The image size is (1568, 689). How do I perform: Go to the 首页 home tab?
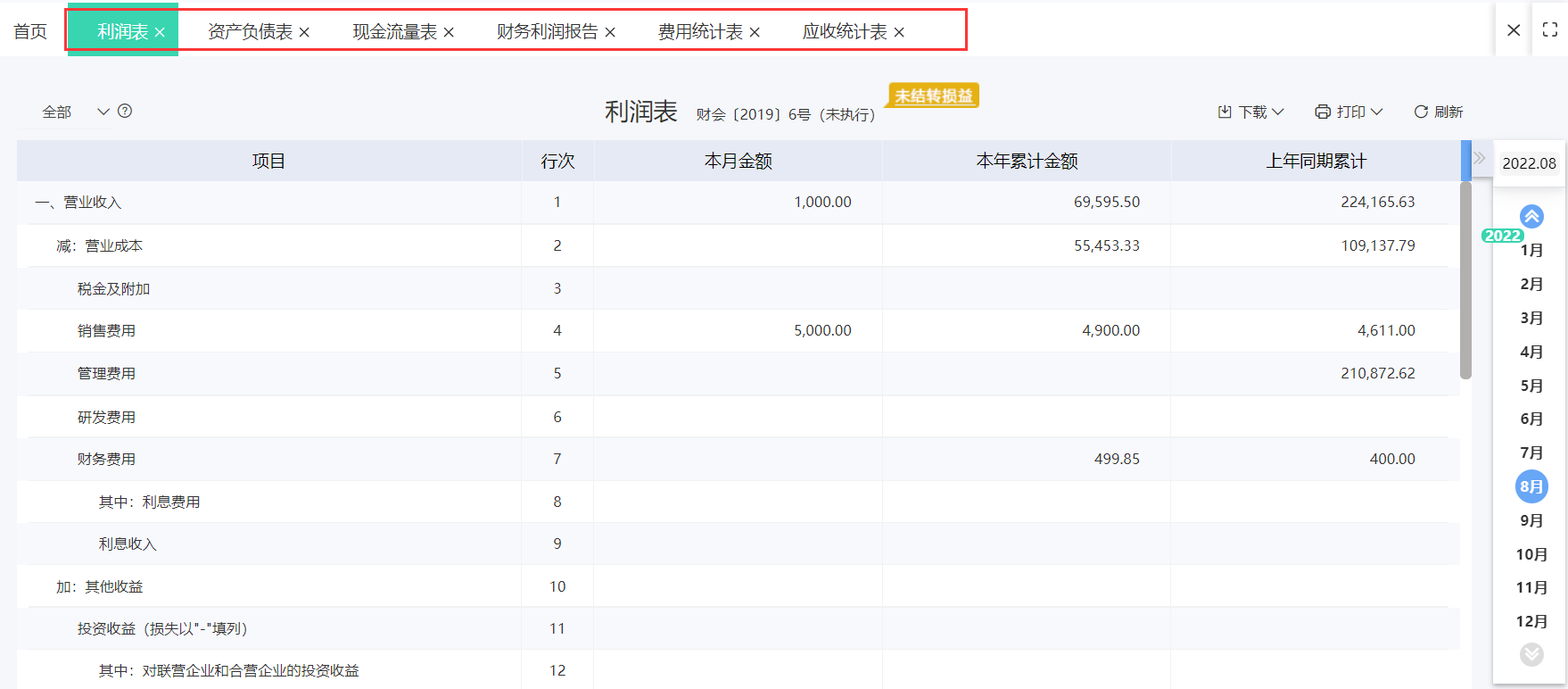[x=30, y=32]
